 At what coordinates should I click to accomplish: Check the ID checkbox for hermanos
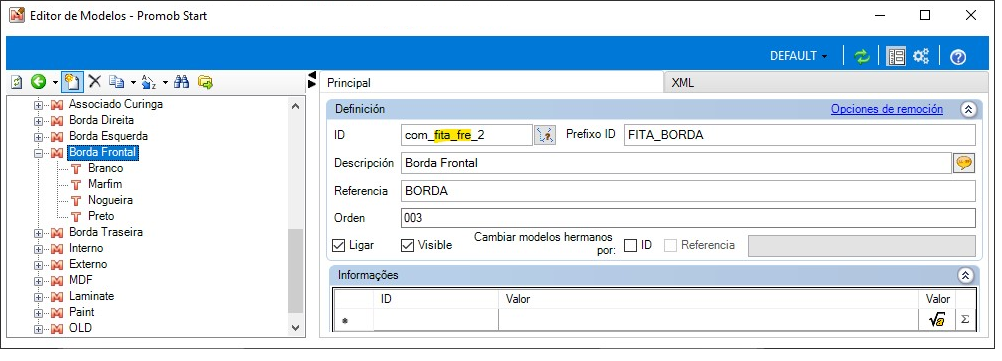coord(630,245)
